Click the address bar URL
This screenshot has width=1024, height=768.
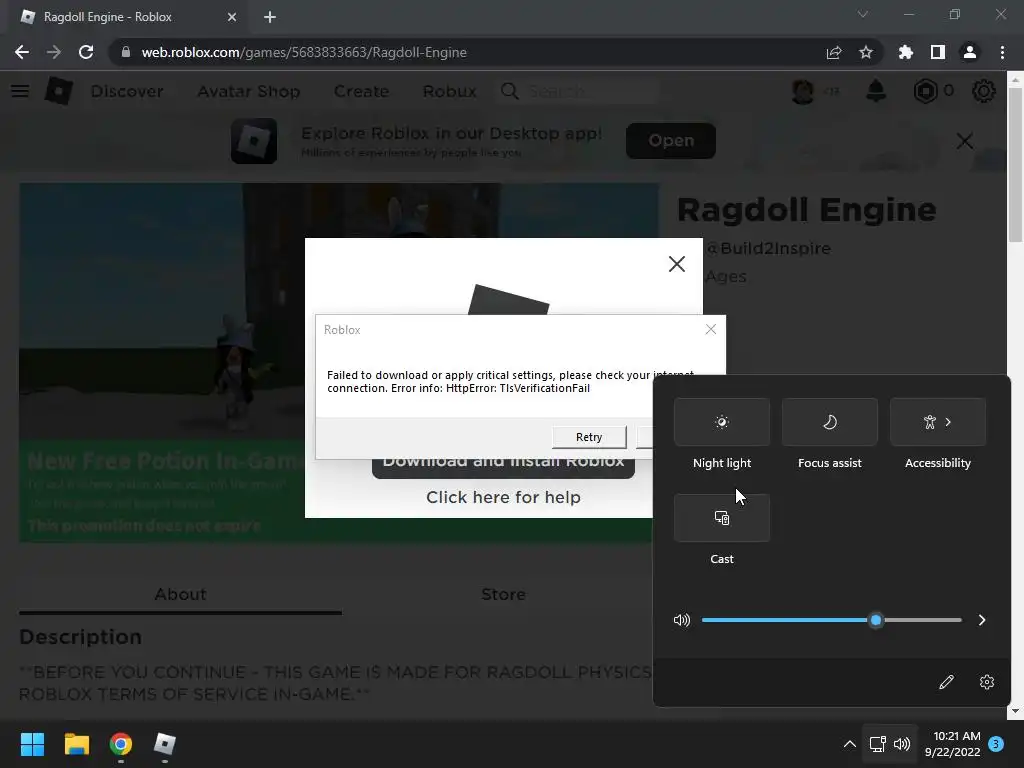point(304,52)
